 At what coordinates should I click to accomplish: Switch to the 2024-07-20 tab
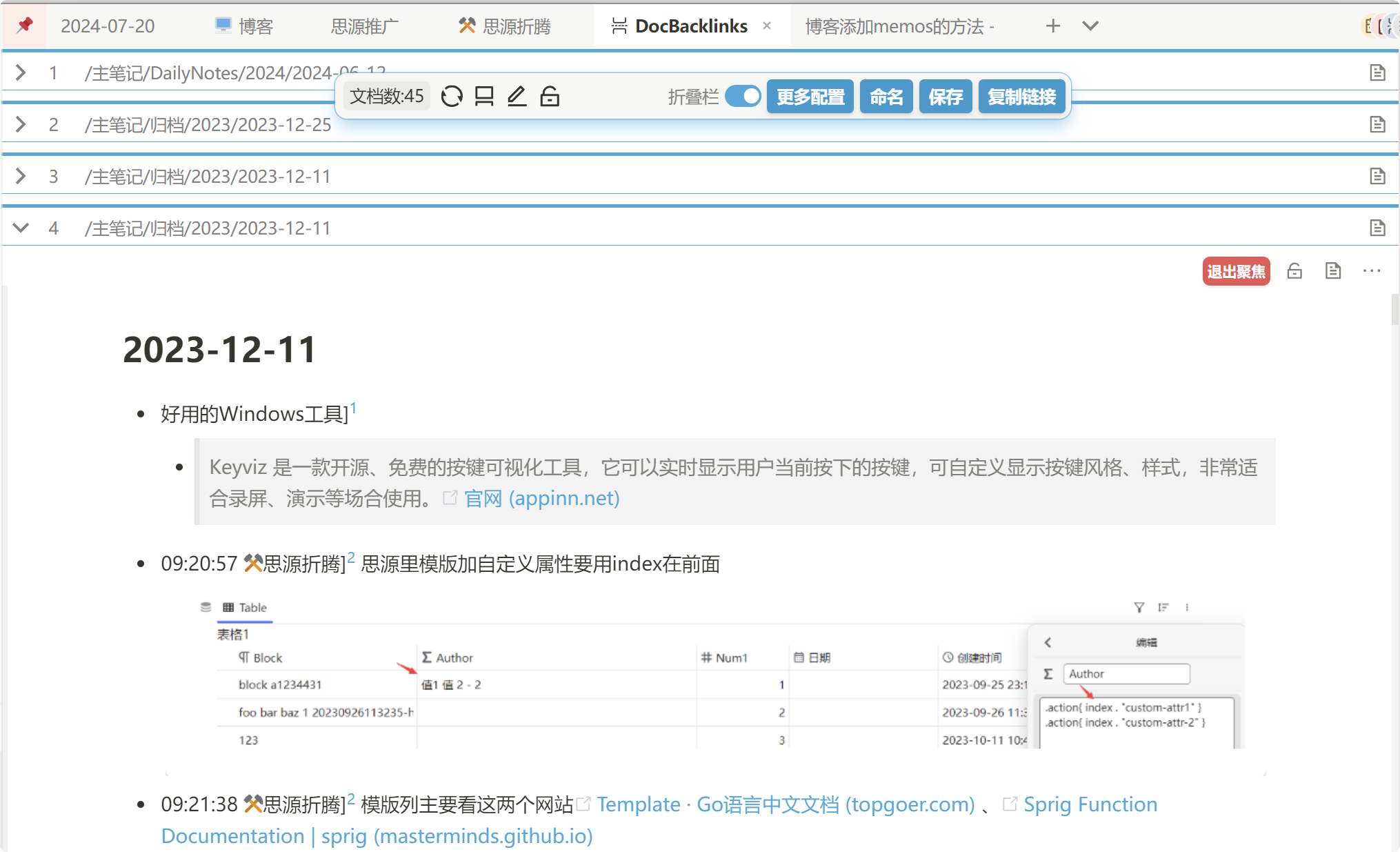pos(108,26)
